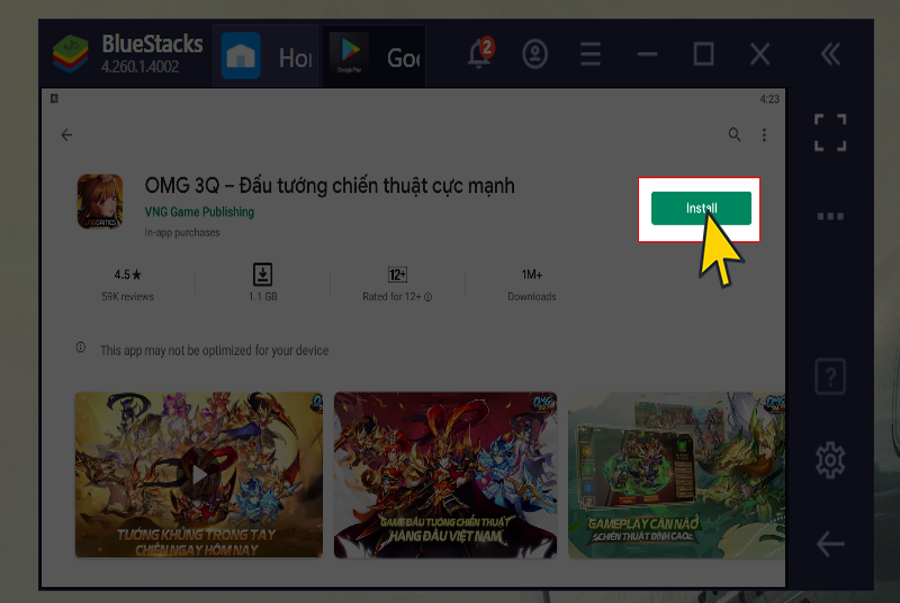This screenshot has width=900, height=603.
Task: Click the BlueStacks logo
Action: pyautogui.click(x=71, y=54)
